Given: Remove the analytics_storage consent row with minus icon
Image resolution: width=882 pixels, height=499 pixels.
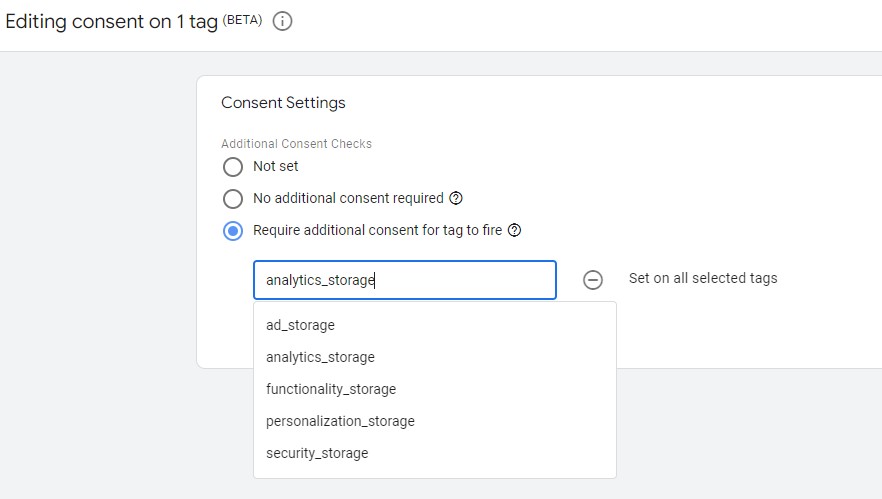Looking at the screenshot, I should tap(593, 280).
